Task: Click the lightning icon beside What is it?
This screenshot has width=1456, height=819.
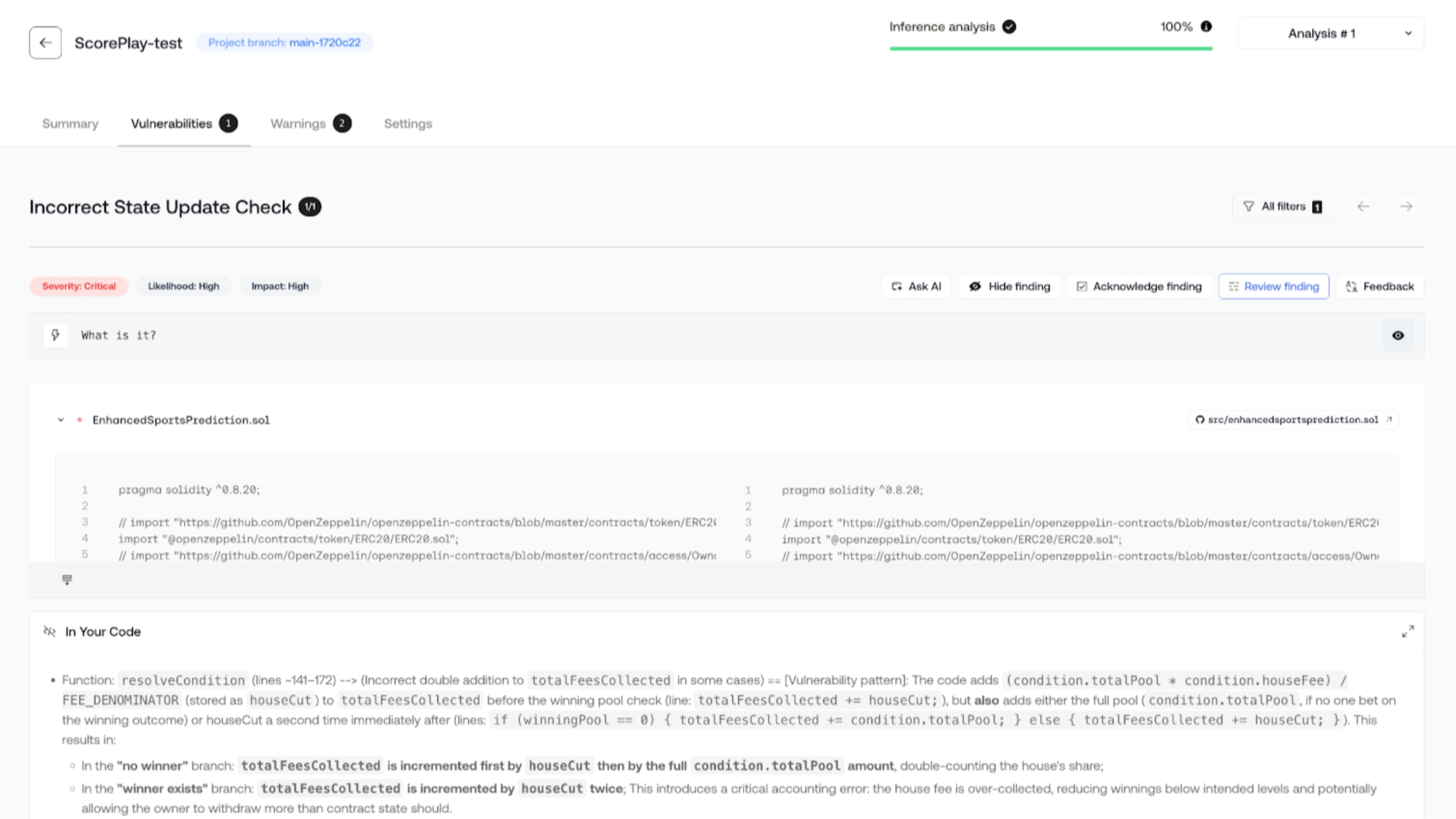Action: point(55,335)
